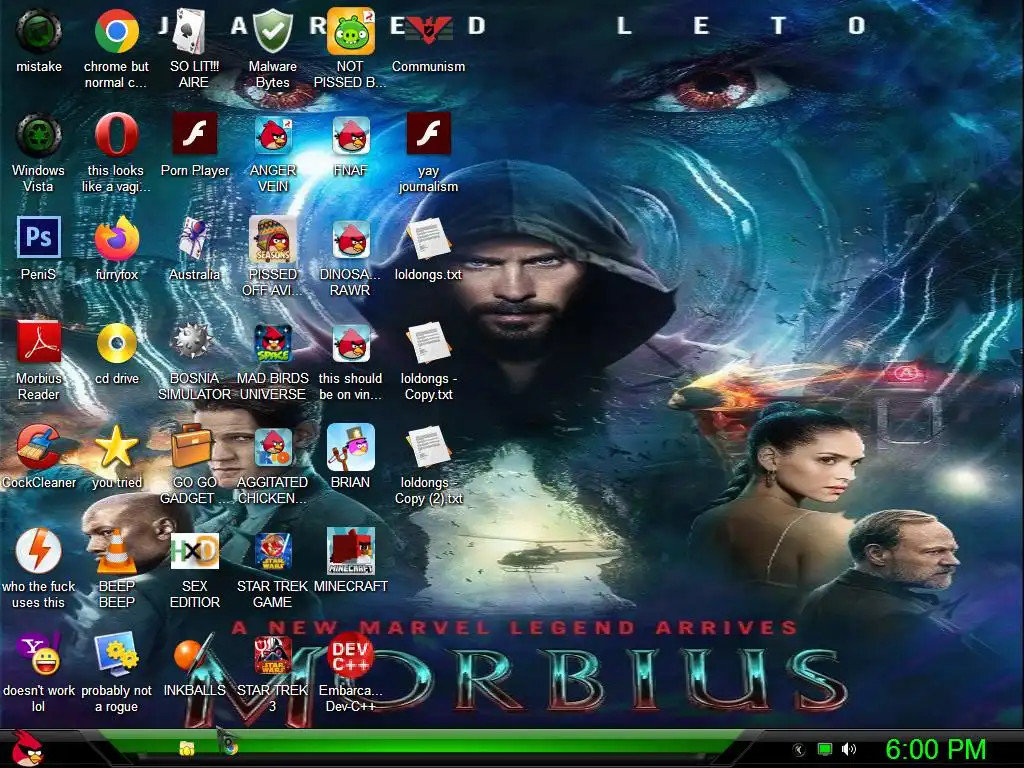
Task: Open the 'SEX EDITIOR' HxD icon
Action: 194,551
